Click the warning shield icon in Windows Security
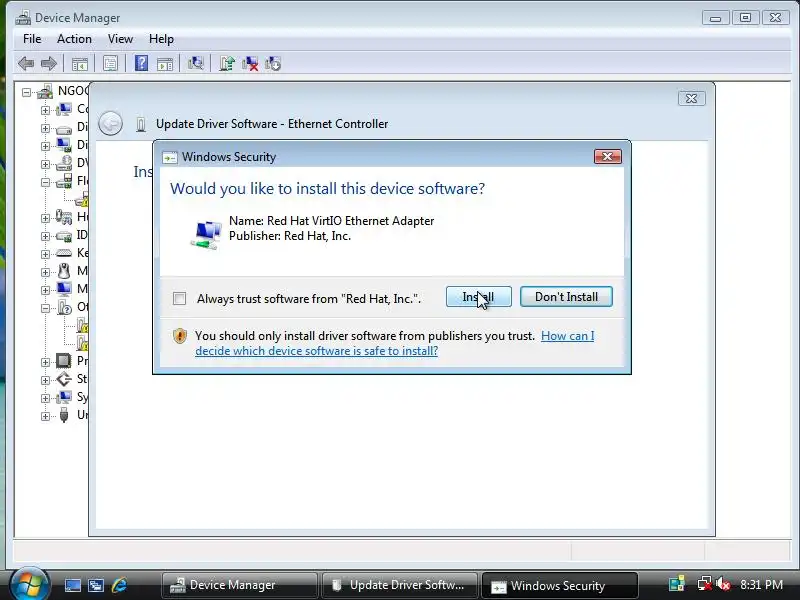The image size is (800, 600). [180, 336]
